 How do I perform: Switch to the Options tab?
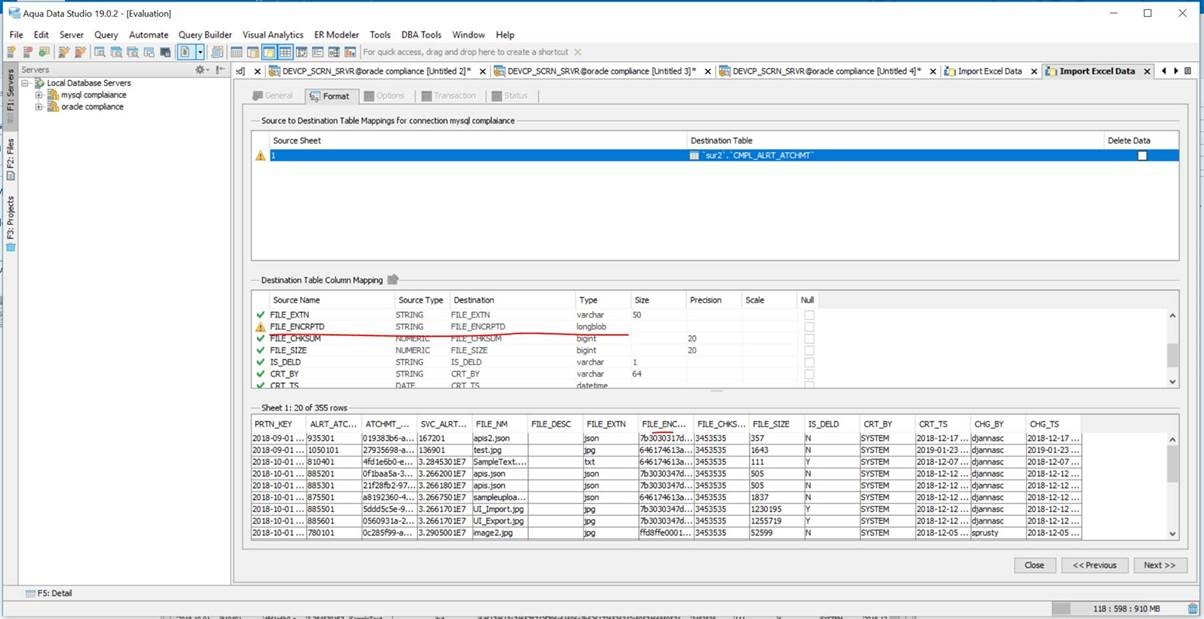pos(384,96)
